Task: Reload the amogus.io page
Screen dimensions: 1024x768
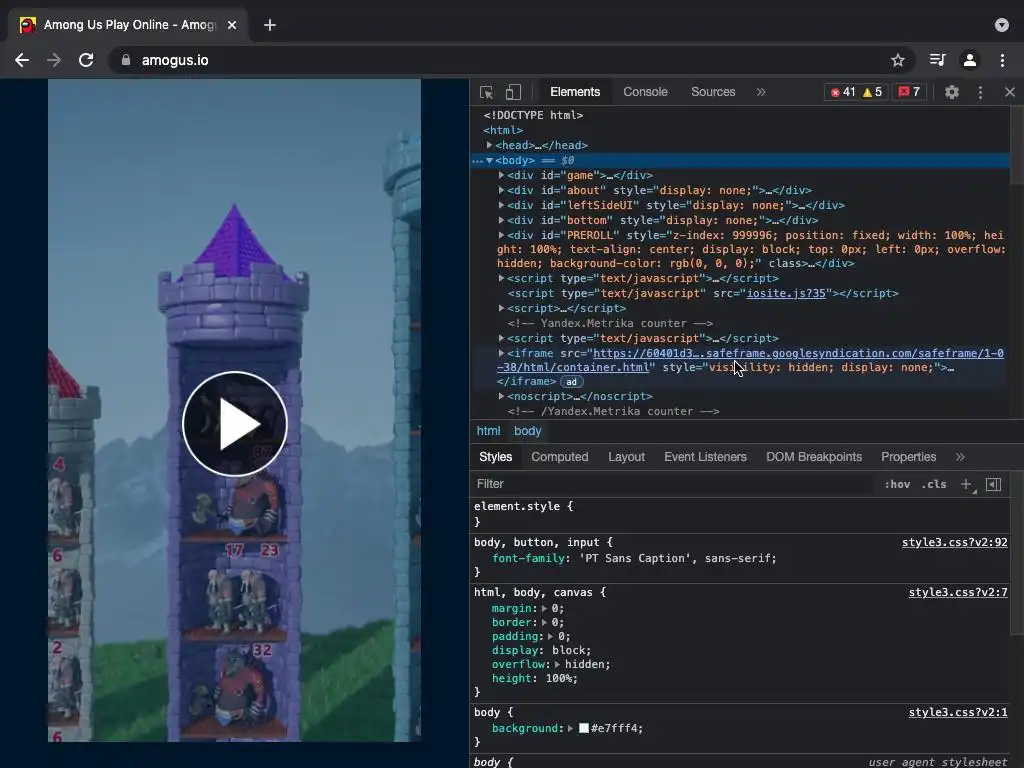Action: pos(86,60)
